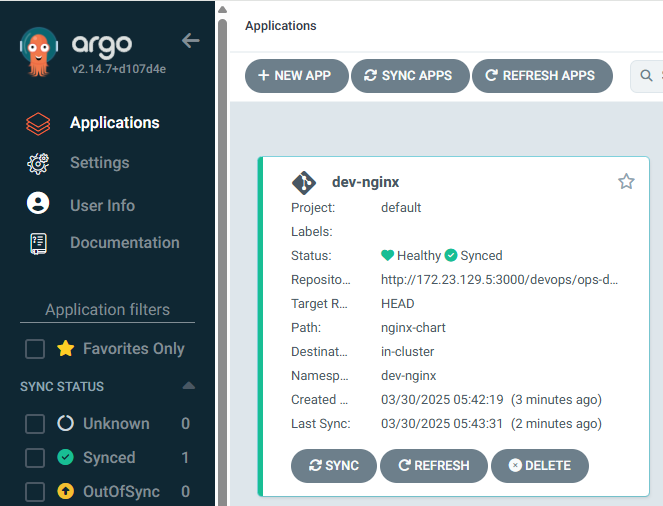Click the dev-nginx git source icon
This screenshot has width=663, height=506.
point(304,183)
